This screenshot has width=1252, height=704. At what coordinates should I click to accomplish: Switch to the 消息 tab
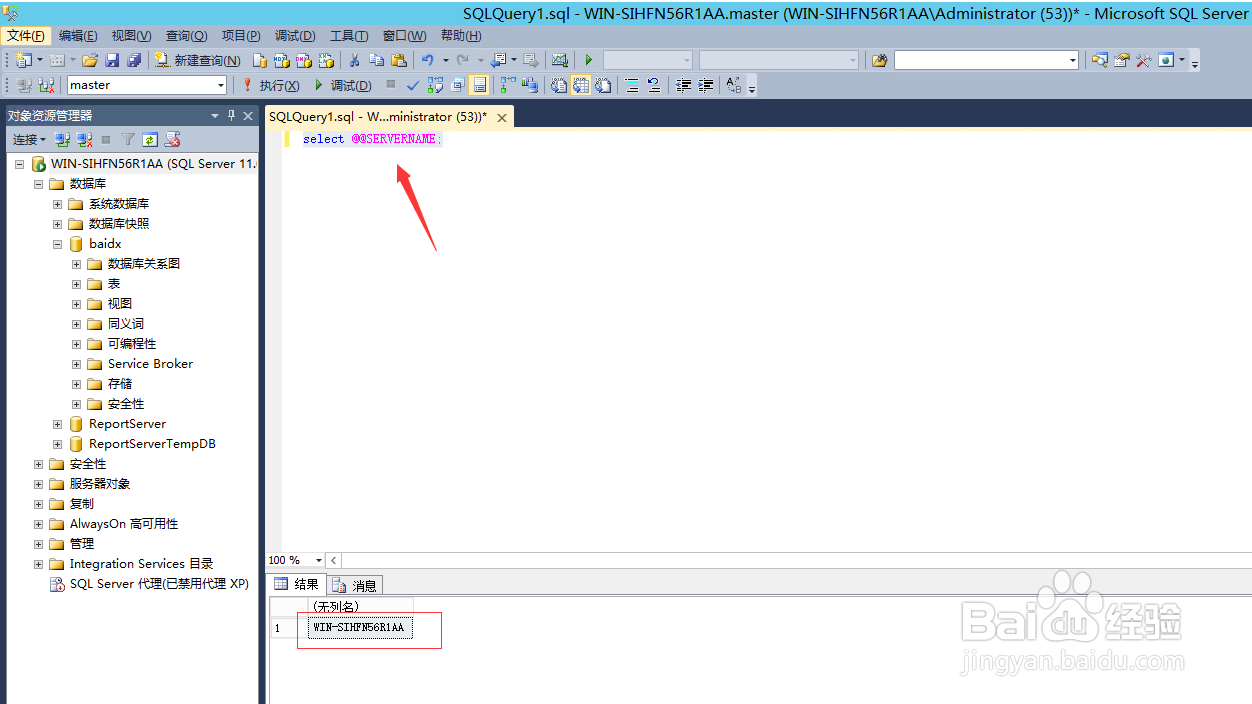[354, 585]
